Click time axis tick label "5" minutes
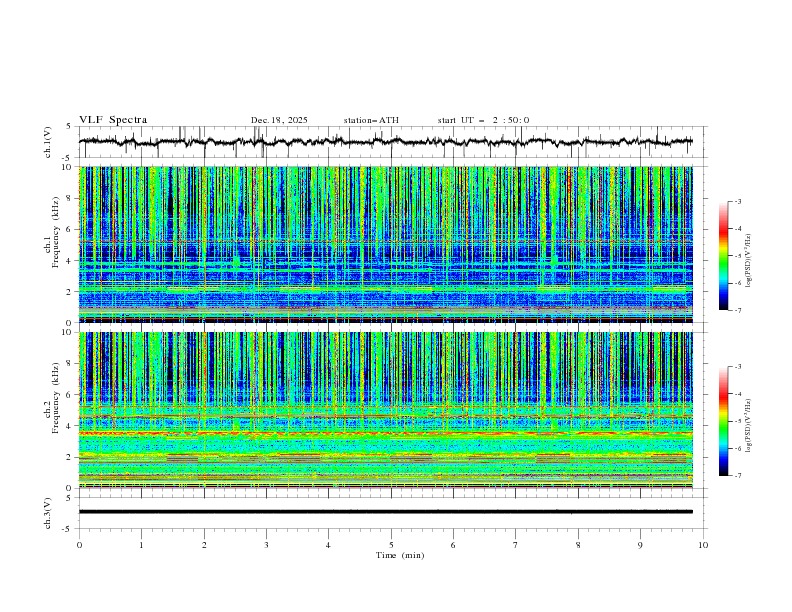Viewport: 792px width, 612px height. (x=391, y=545)
